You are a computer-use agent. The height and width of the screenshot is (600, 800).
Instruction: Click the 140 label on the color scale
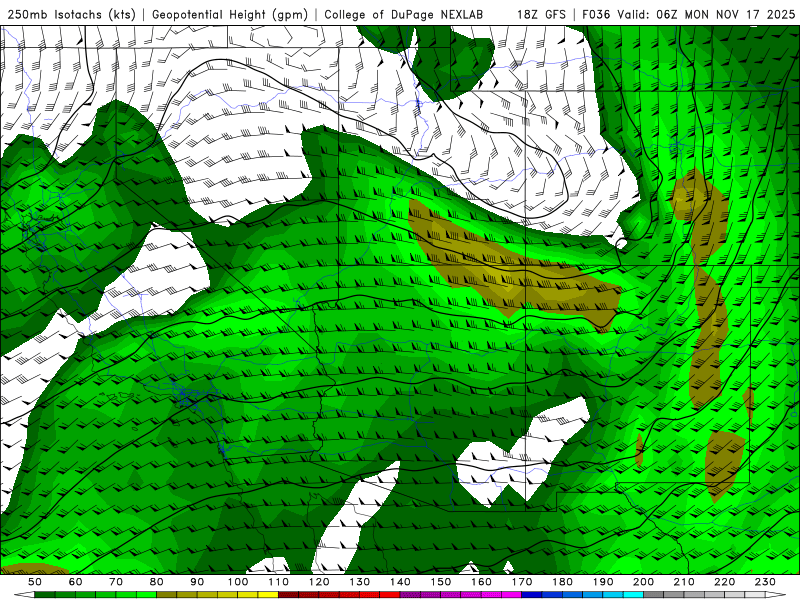coord(400,582)
